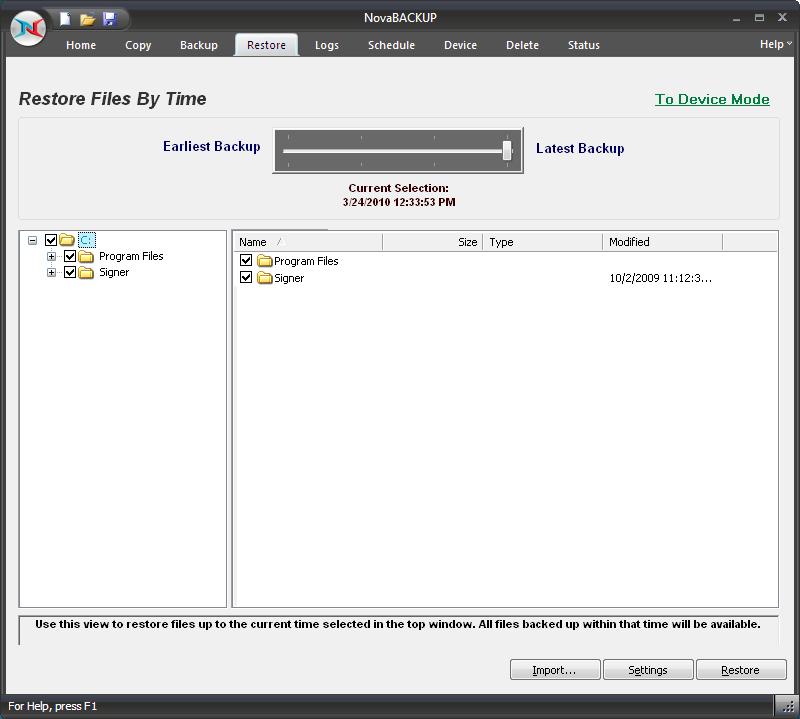This screenshot has height=719, width=800.
Task: Click Program Files folder icon in tree
Action: click(86, 256)
